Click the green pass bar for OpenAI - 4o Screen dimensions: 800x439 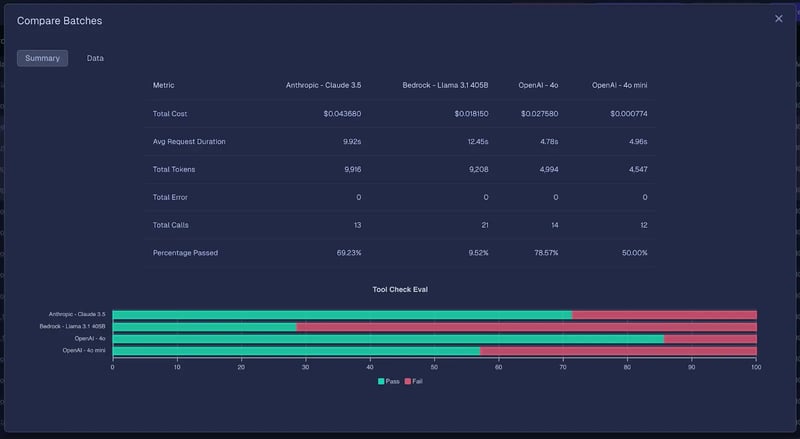(388, 338)
